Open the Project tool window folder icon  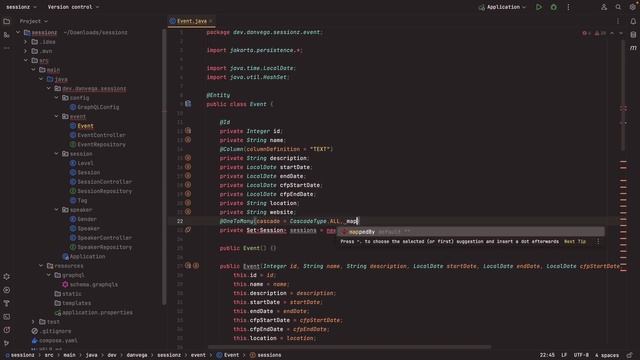[x=7, y=21]
